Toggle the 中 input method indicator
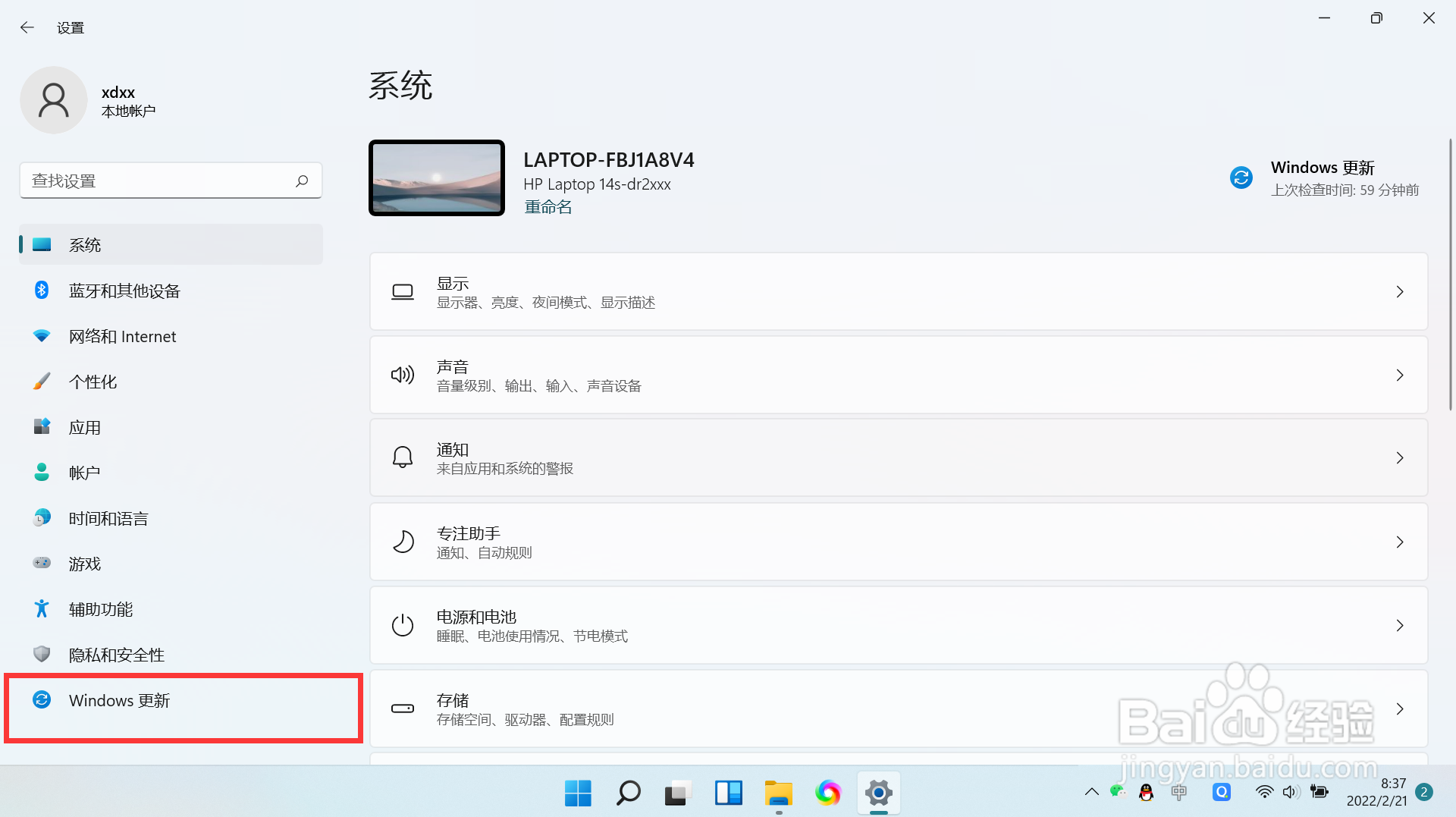Image resolution: width=1456 pixels, height=817 pixels. [1178, 792]
